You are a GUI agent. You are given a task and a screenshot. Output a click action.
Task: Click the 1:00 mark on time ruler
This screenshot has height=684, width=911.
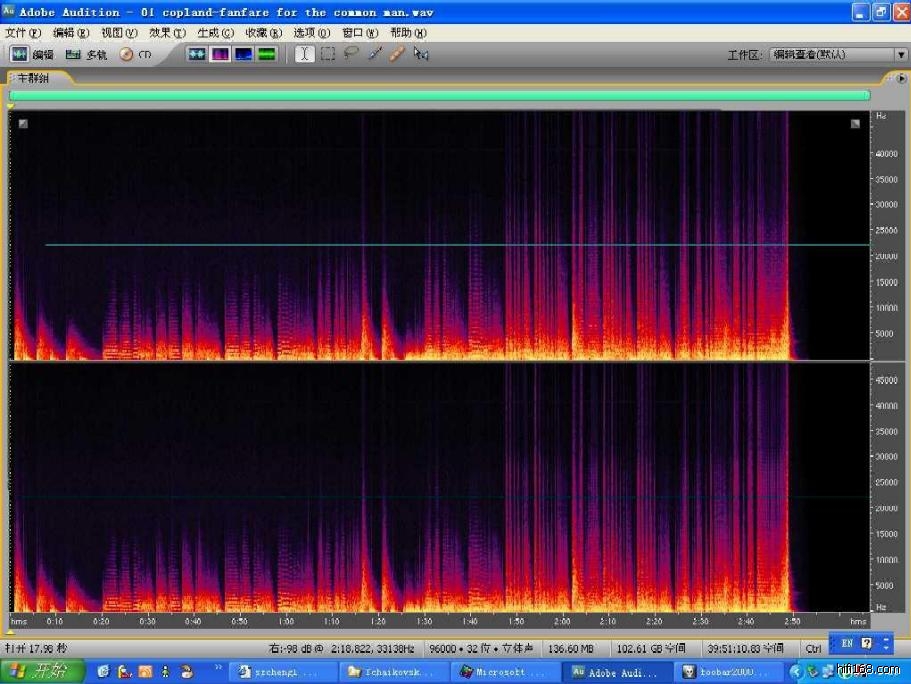pyautogui.click(x=286, y=620)
